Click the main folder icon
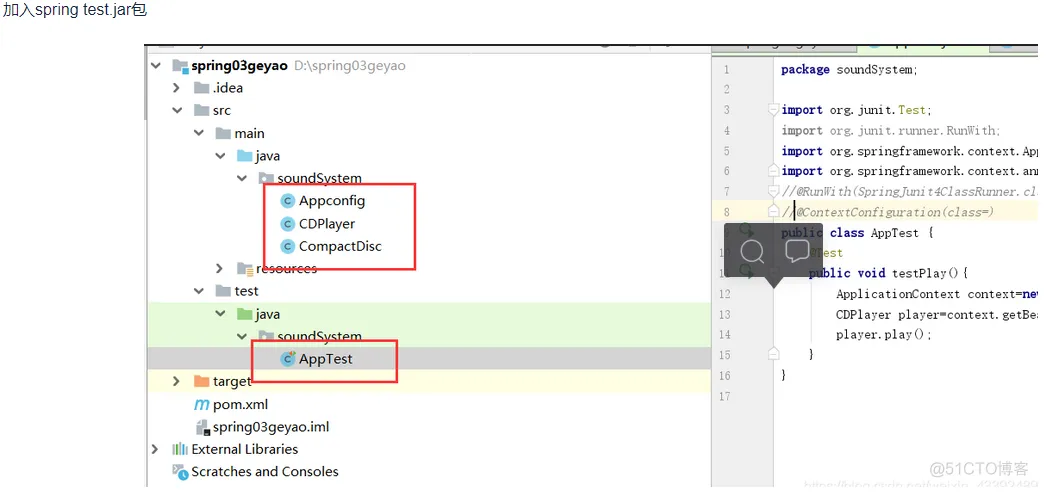The width and height of the screenshot is (1046, 496). click(223, 133)
